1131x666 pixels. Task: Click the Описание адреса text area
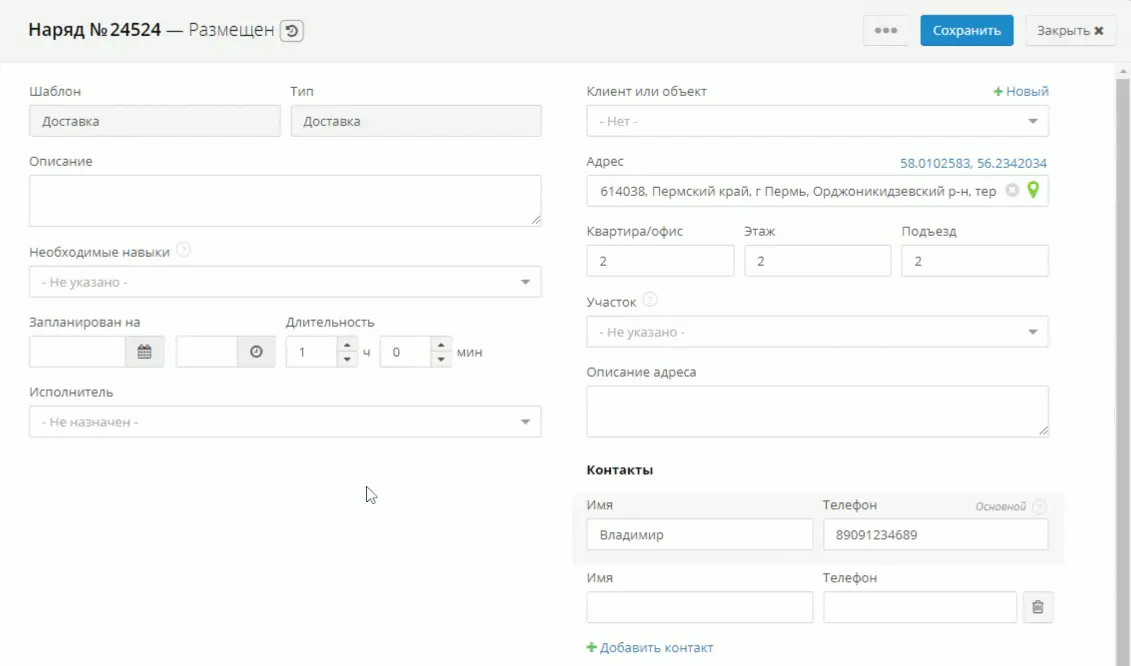point(817,411)
